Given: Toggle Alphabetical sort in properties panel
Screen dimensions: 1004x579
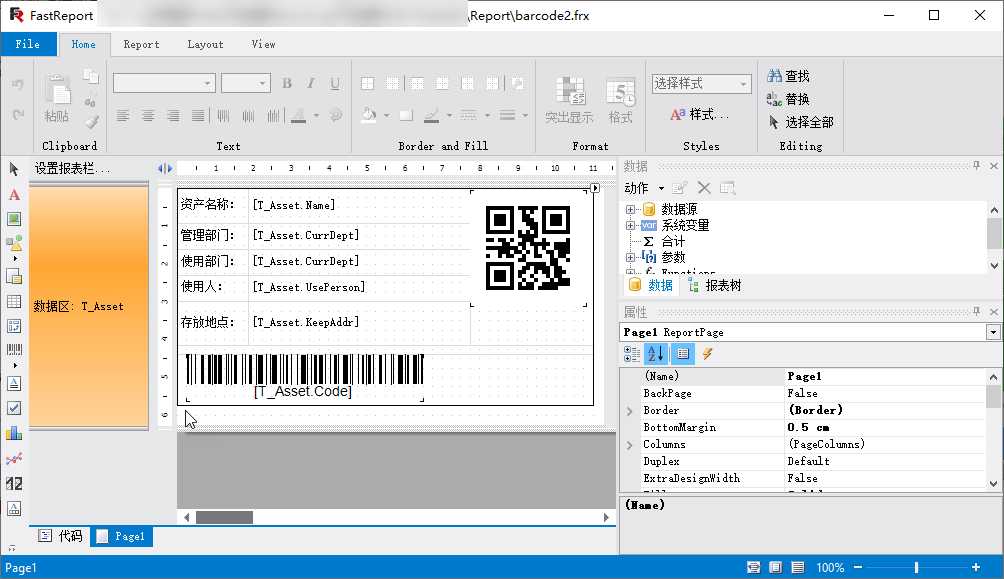Looking at the screenshot, I should [x=656, y=354].
